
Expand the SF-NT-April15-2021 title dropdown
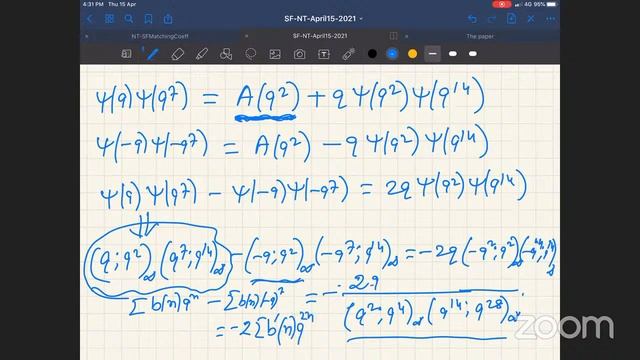tap(361, 19)
